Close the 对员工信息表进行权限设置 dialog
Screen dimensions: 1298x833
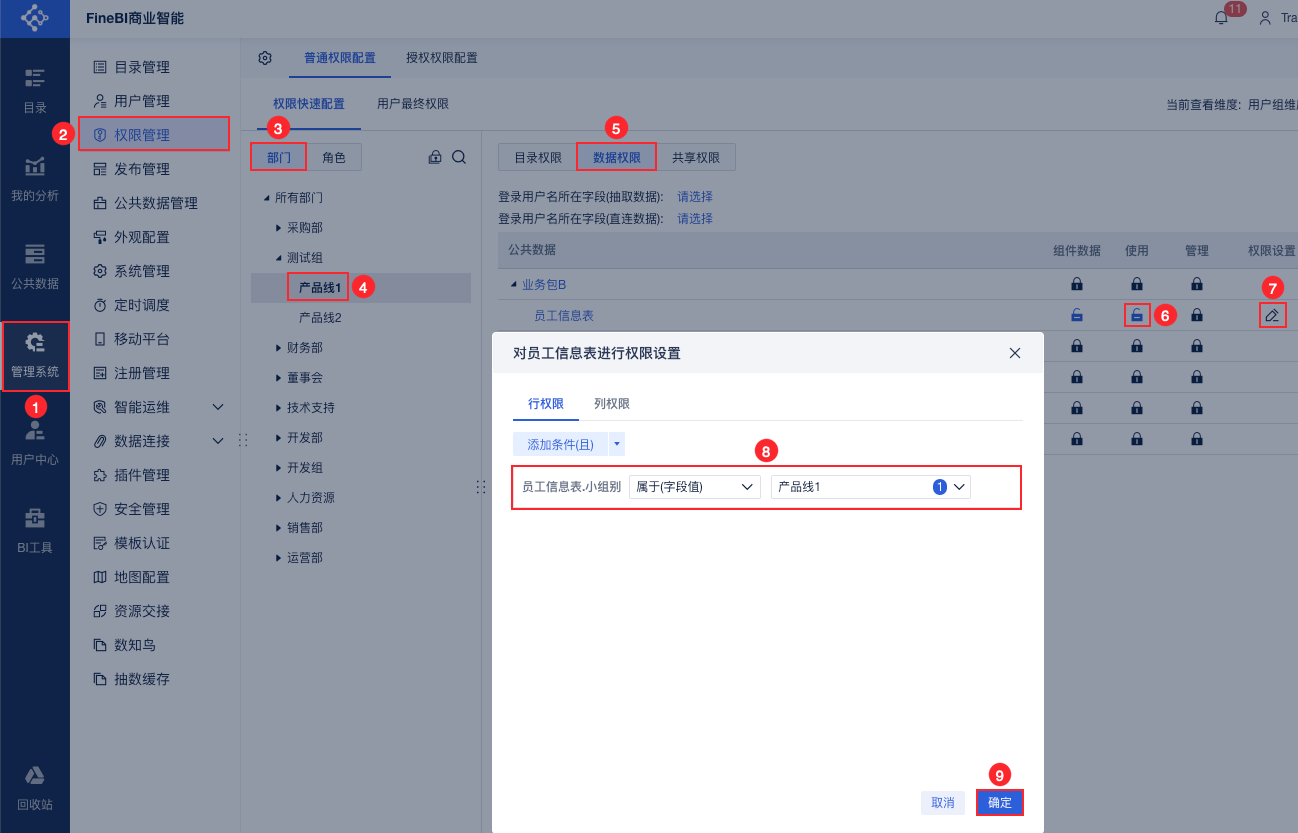[x=1015, y=353]
